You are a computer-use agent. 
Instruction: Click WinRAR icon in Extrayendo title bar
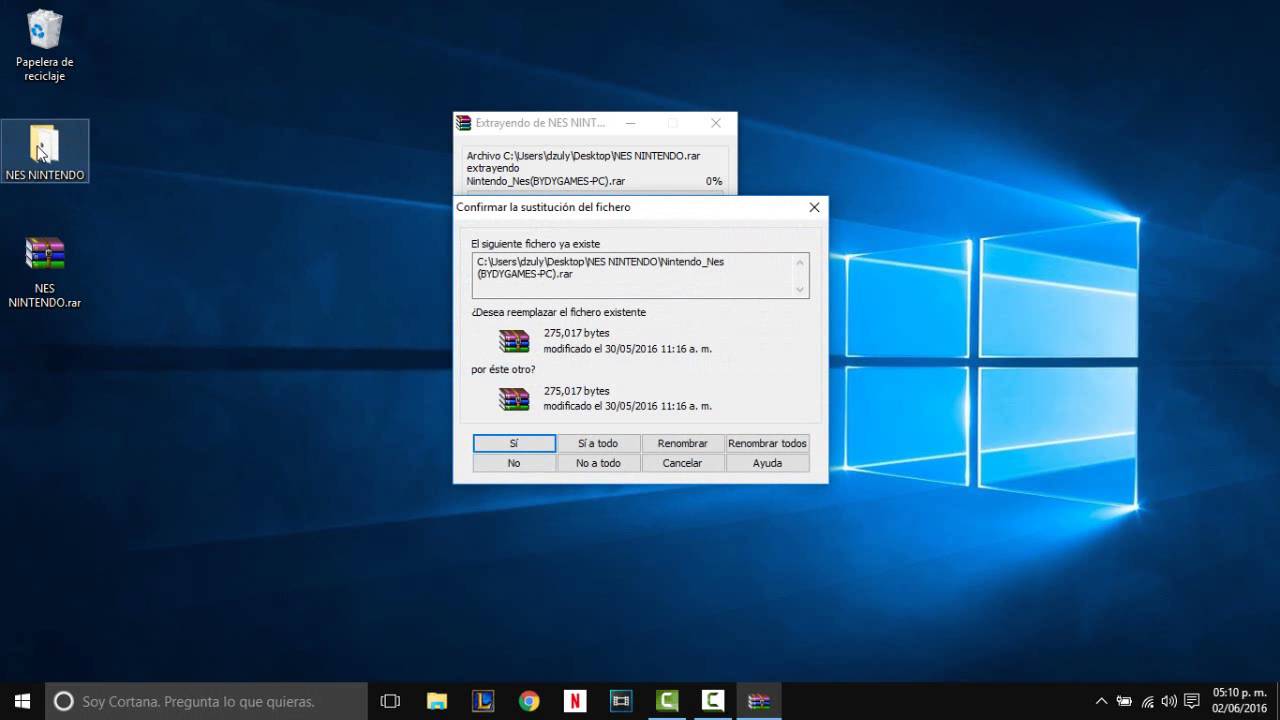point(464,123)
